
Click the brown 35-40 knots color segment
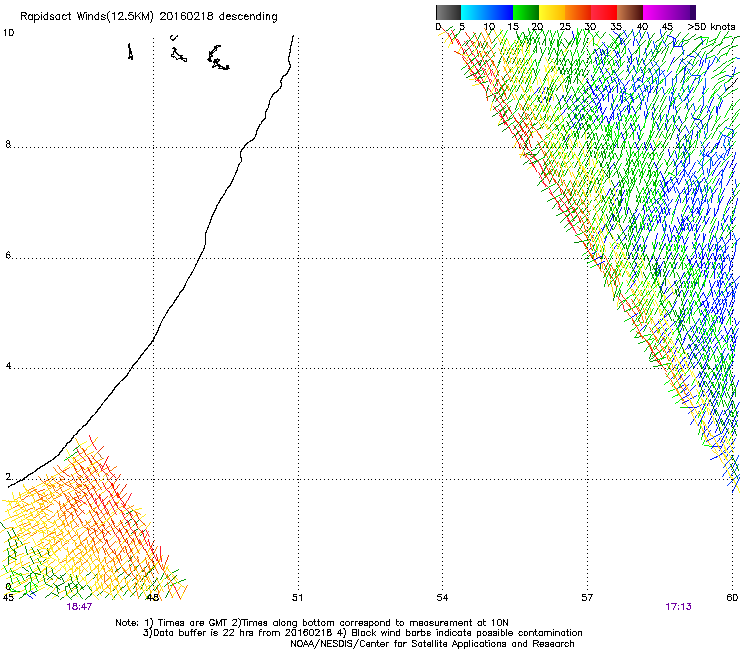tap(630, 12)
